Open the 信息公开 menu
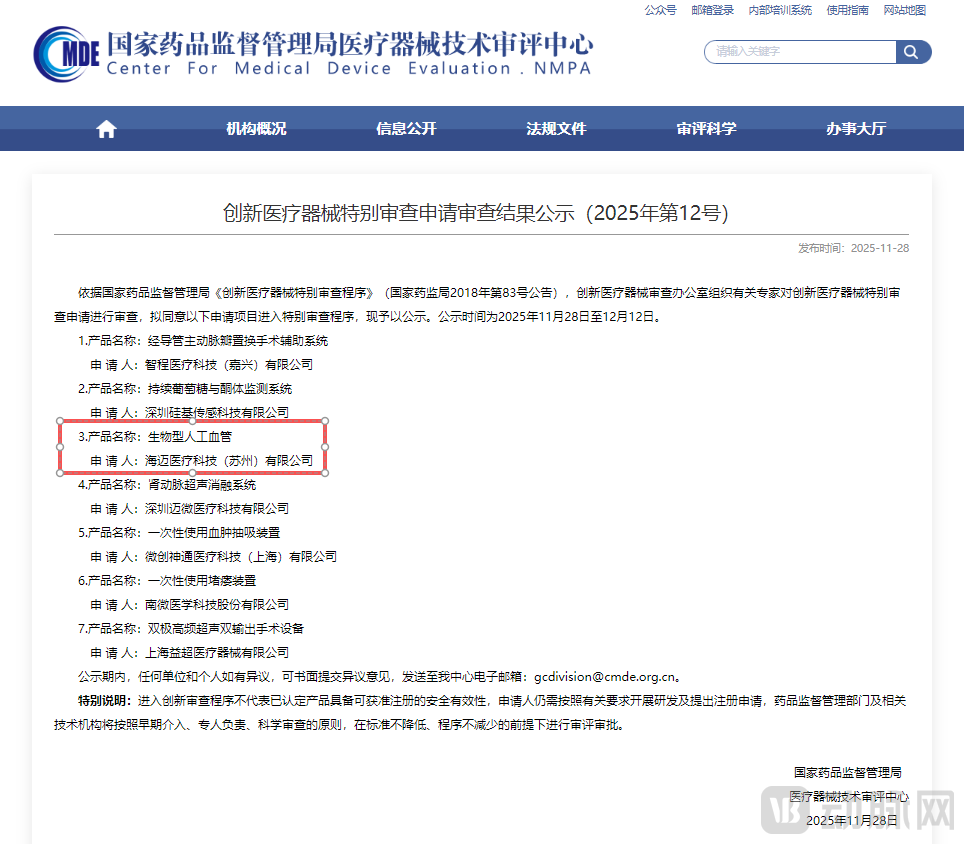Image resolution: width=964 pixels, height=844 pixels. 406,128
